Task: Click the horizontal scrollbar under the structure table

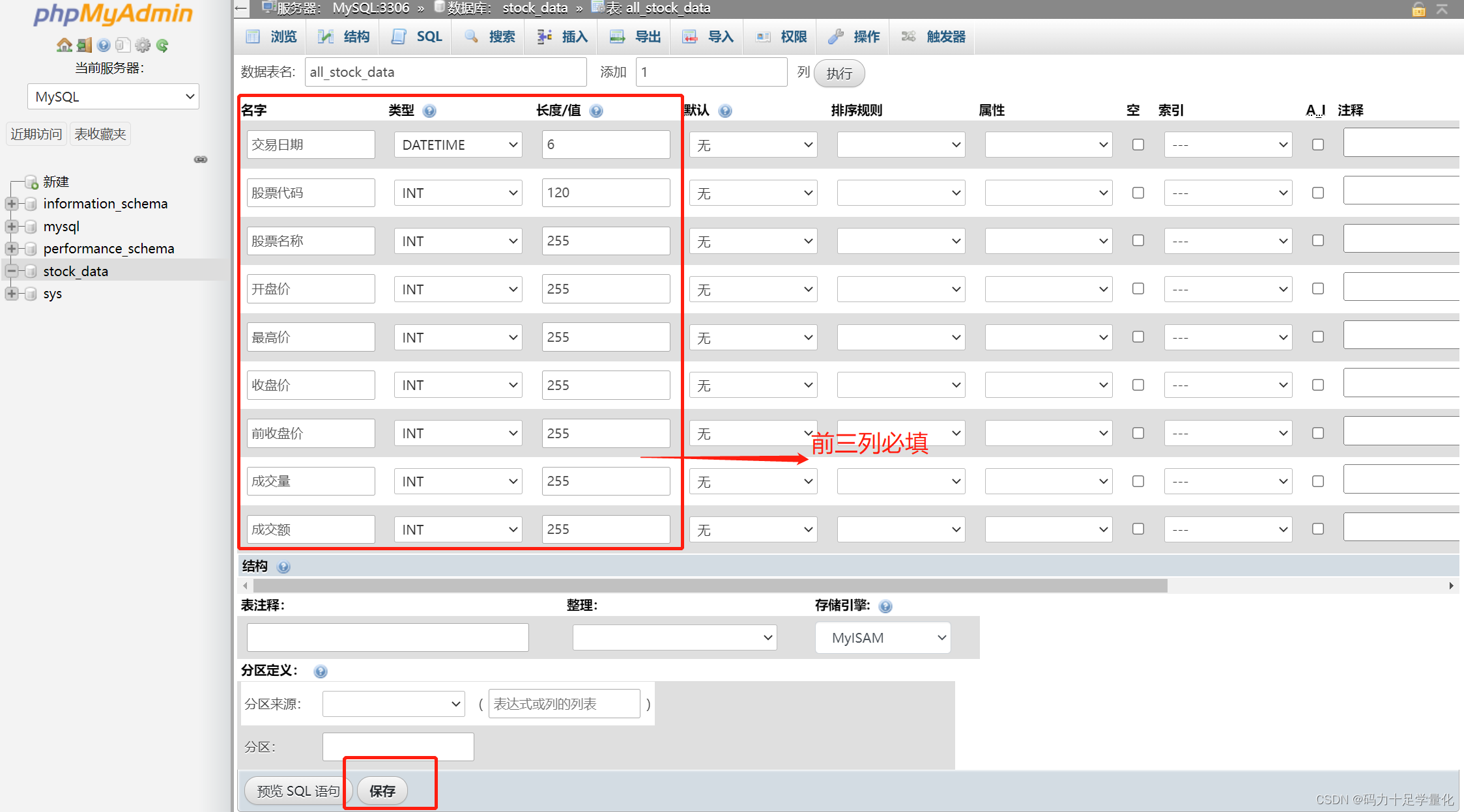Action: tap(710, 585)
